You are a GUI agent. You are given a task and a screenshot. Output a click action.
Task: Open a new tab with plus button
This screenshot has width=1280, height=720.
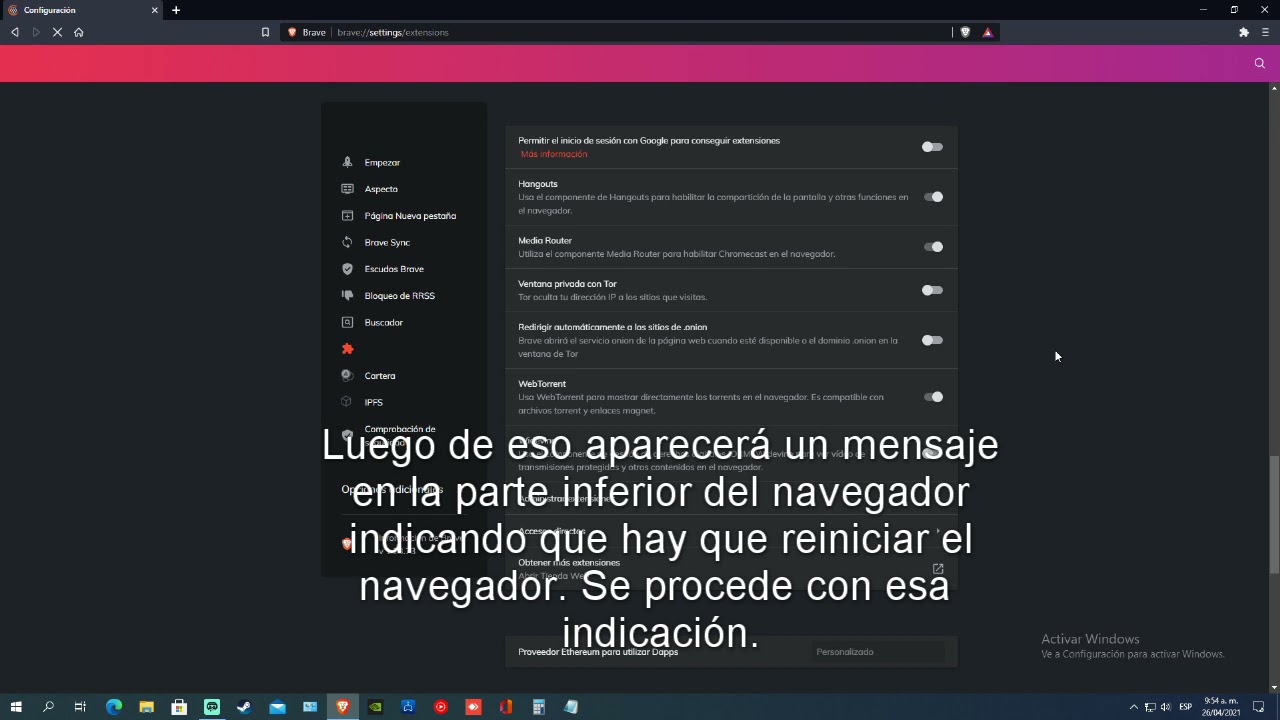[x=176, y=10]
